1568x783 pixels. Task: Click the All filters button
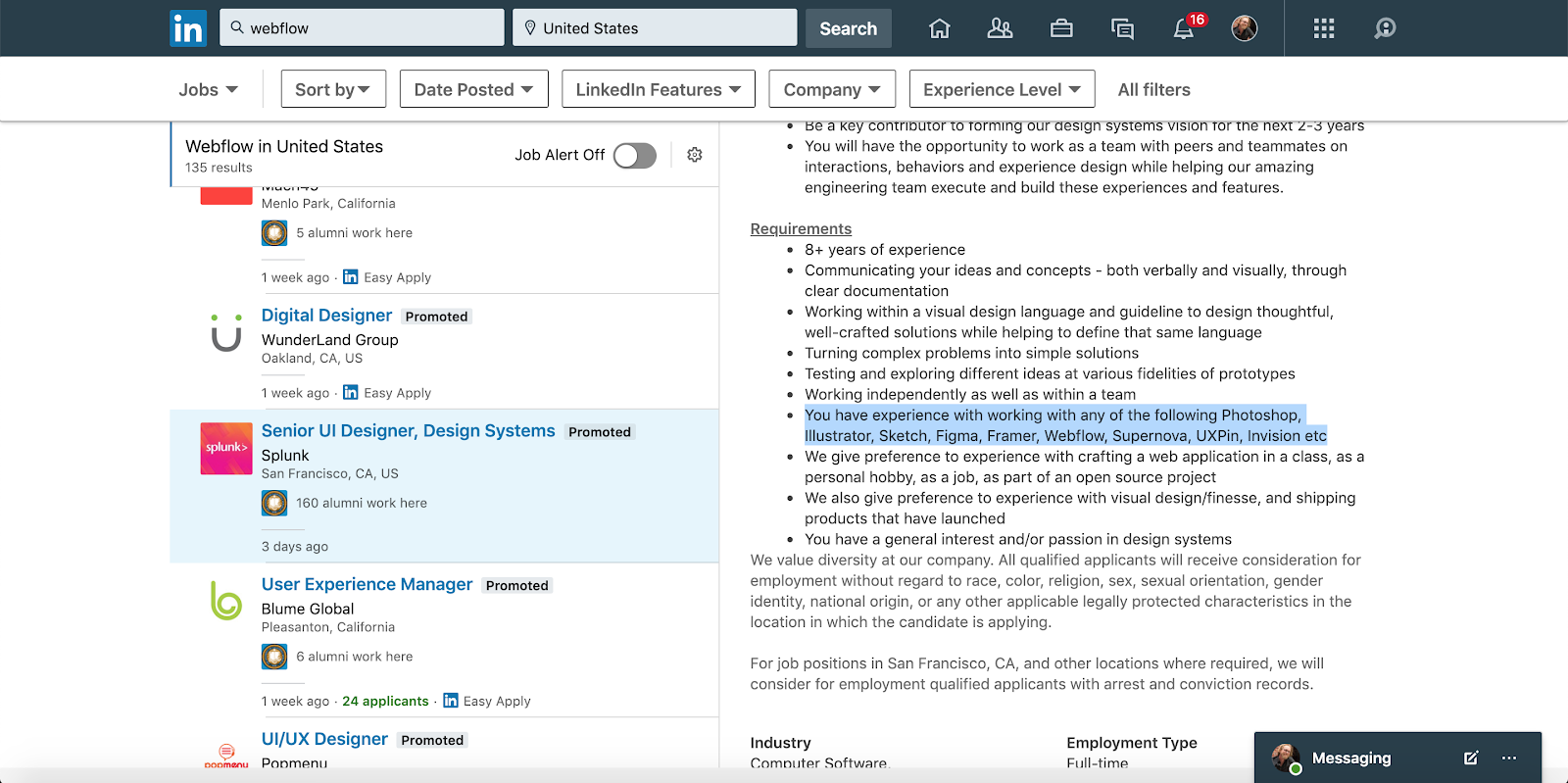coord(1153,89)
